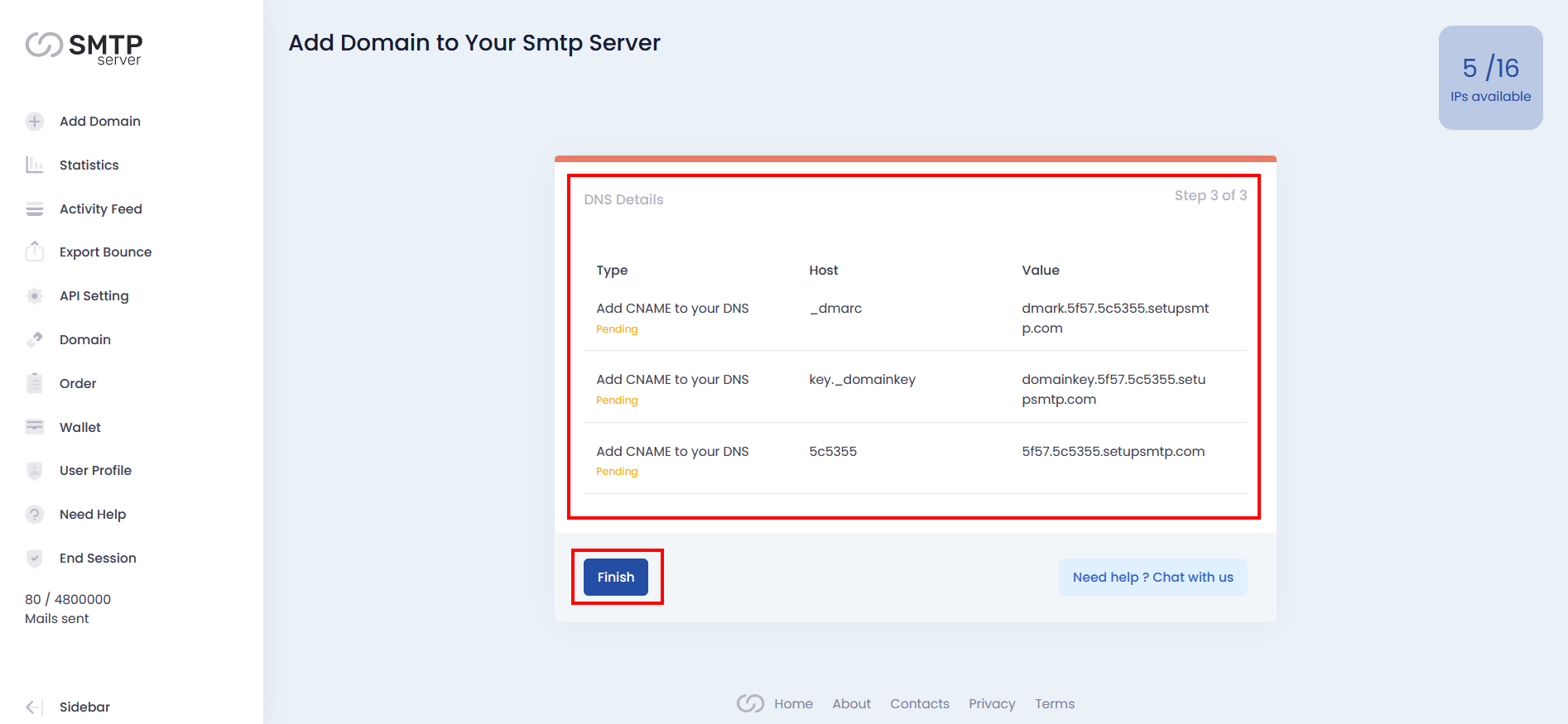Click the Need Help question icon
The width and height of the screenshot is (1568, 724).
(x=34, y=515)
